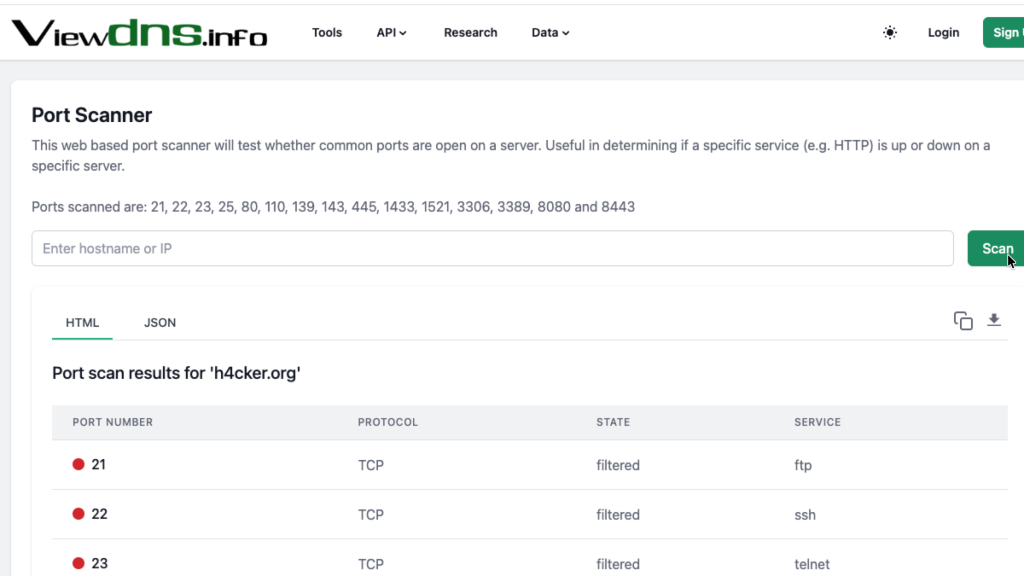Open the Tools menu
Image resolution: width=1024 pixels, height=576 pixels.
pos(327,33)
